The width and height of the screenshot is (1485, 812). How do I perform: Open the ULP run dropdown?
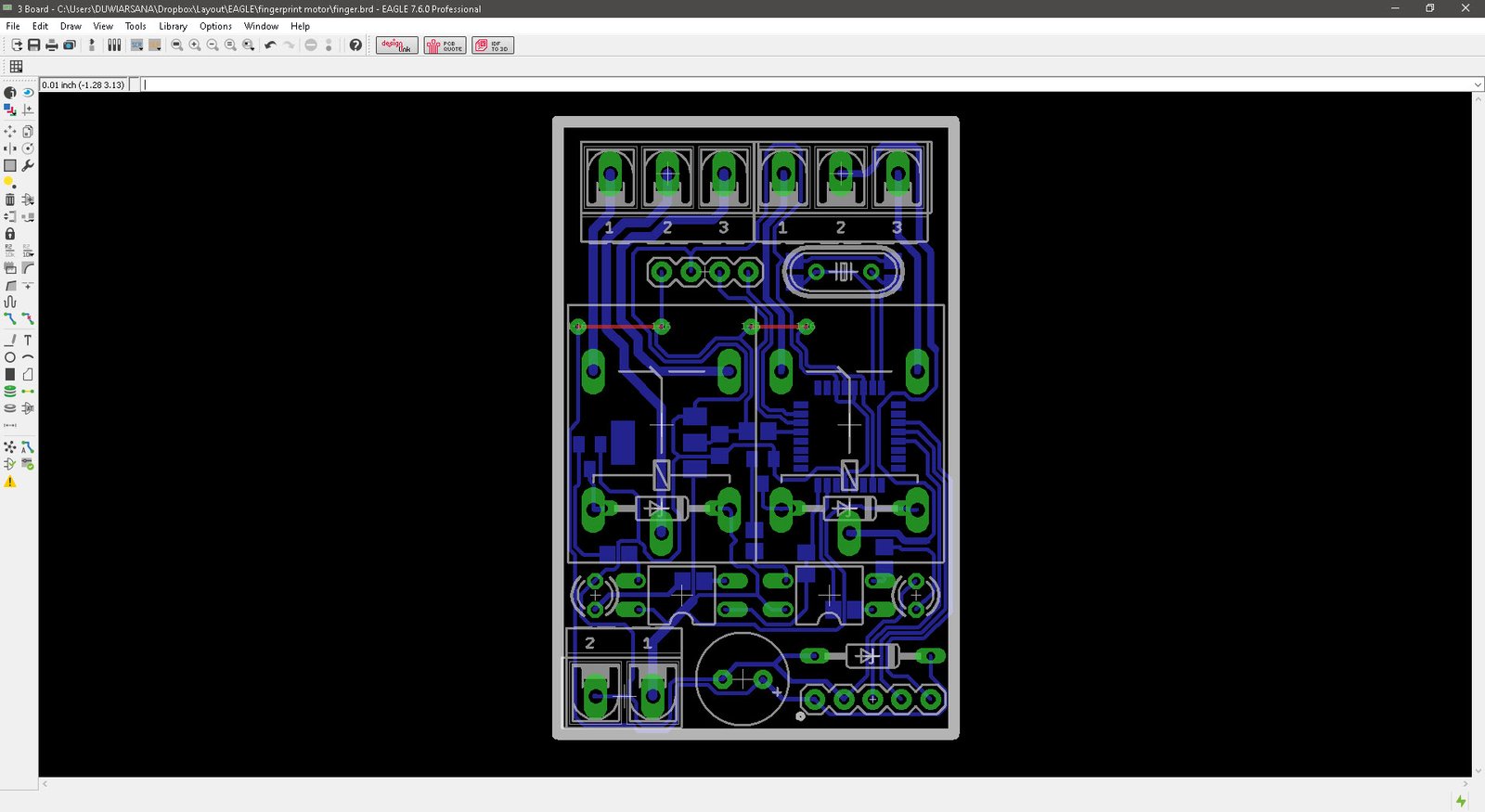click(155, 45)
